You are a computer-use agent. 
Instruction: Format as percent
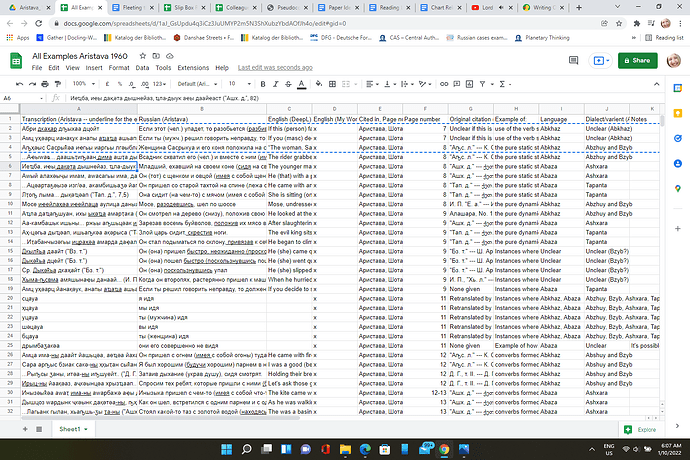click(120, 84)
